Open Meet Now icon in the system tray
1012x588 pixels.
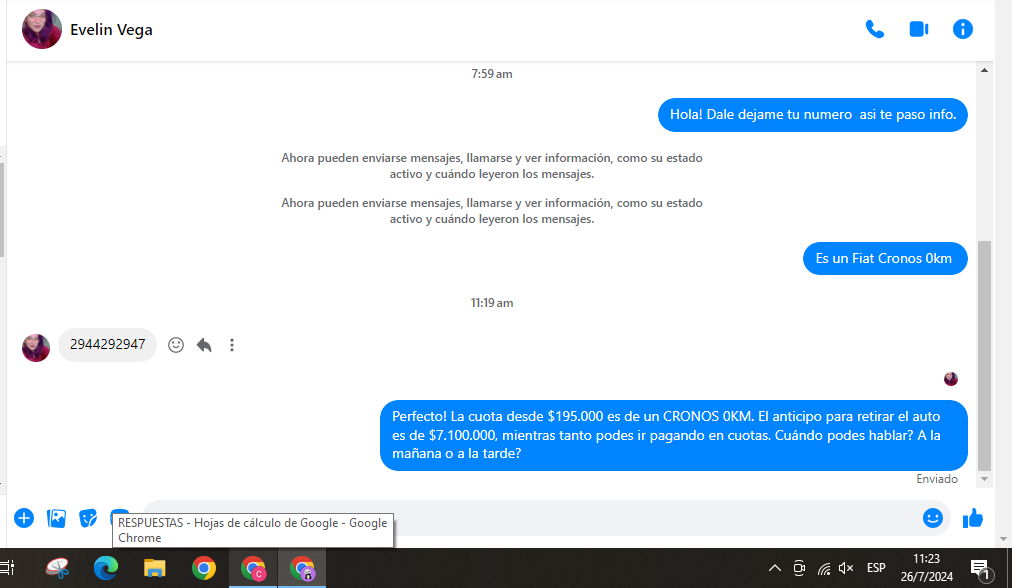(x=799, y=568)
